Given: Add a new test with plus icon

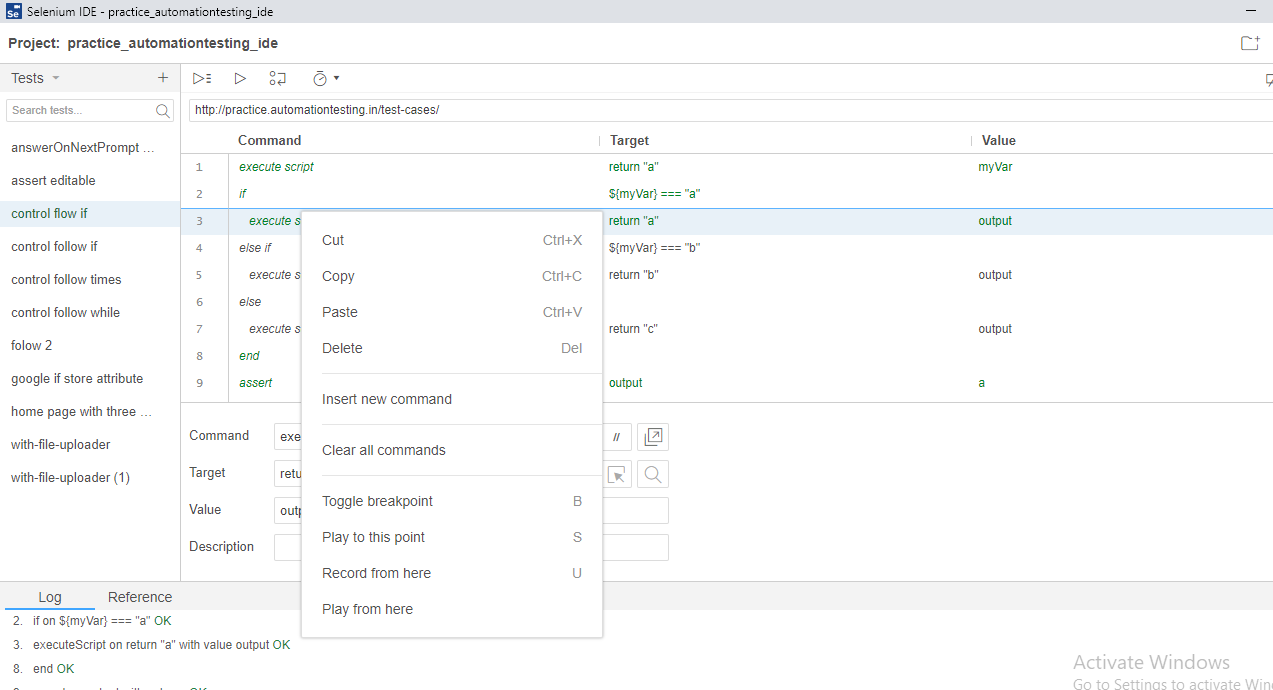Looking at the screenshot, I should tap(163, 78).
